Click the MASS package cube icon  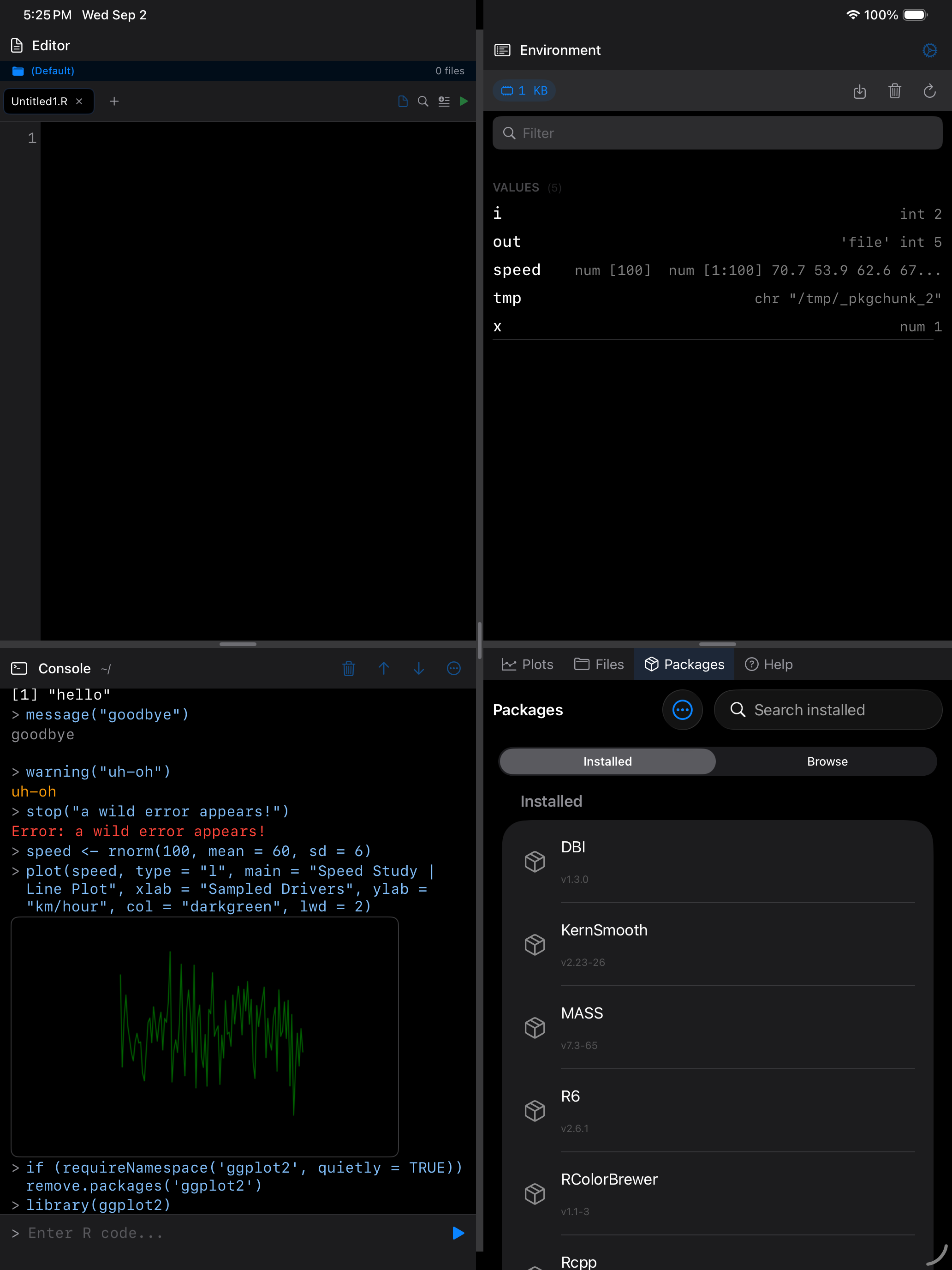point(535,1028)
